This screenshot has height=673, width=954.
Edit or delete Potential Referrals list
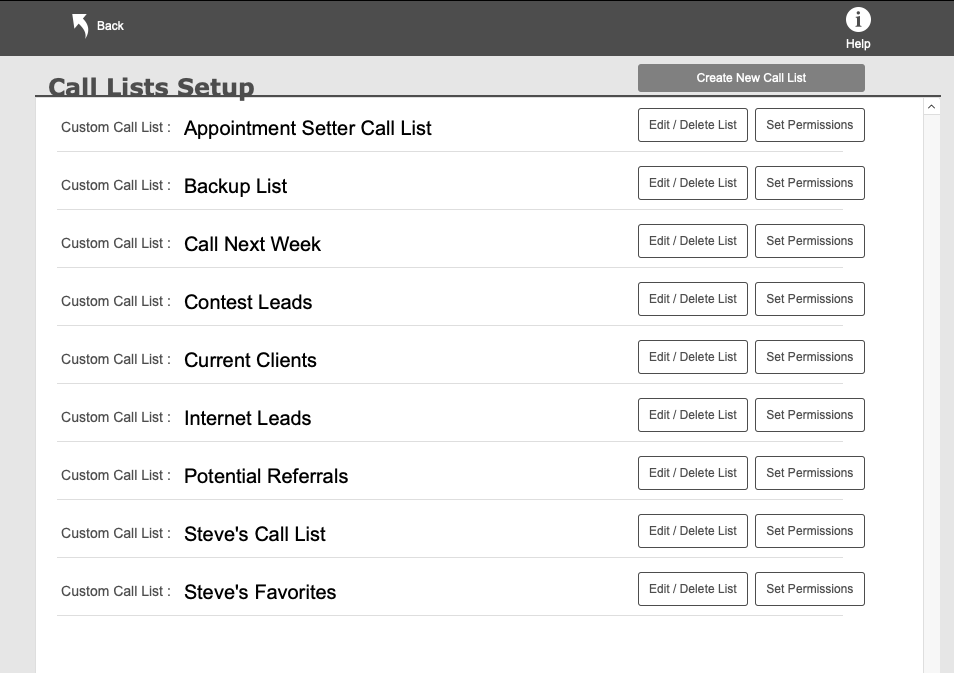[692, 473]
